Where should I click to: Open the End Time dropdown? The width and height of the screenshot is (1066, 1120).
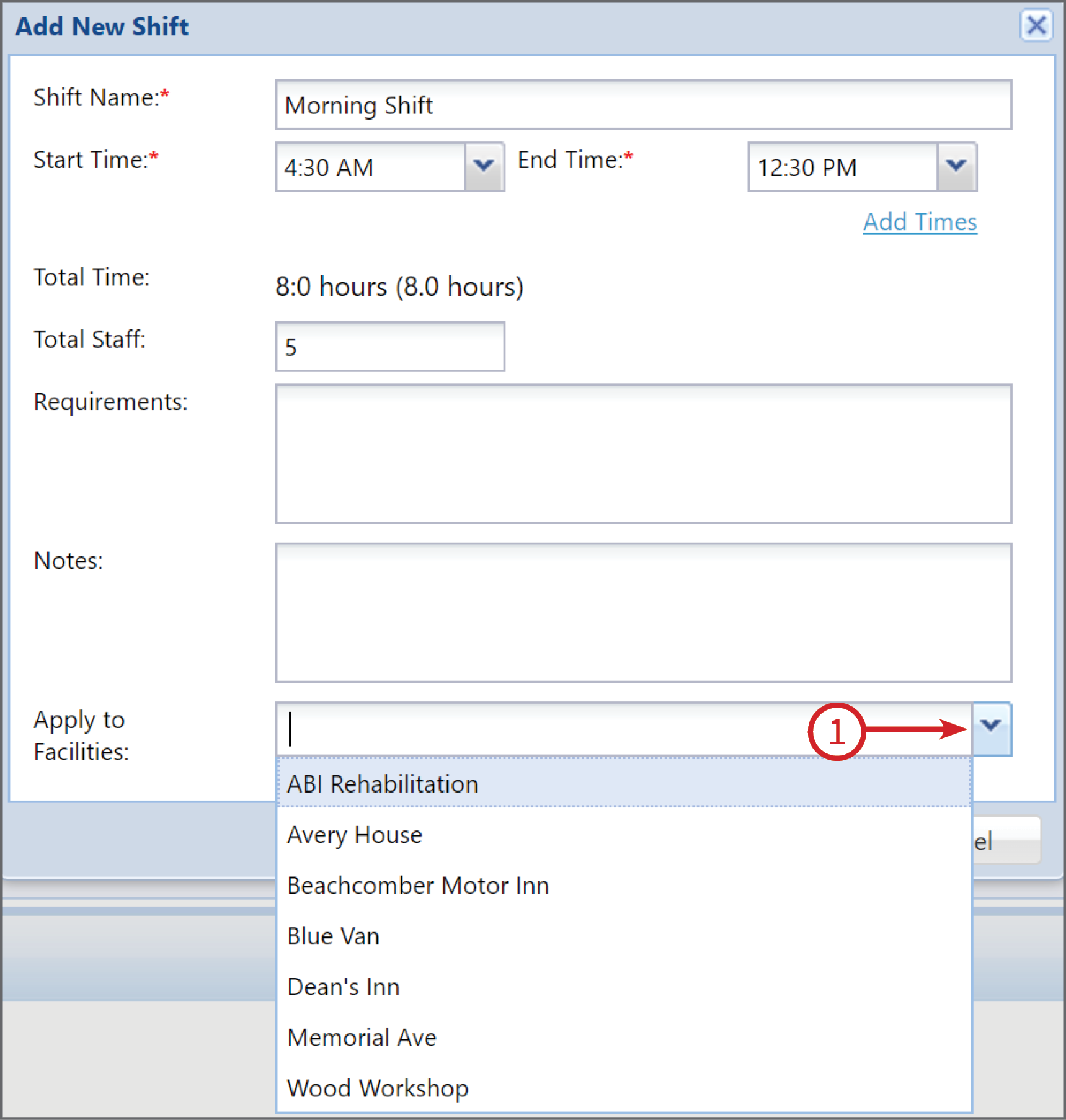coord(955,166)
